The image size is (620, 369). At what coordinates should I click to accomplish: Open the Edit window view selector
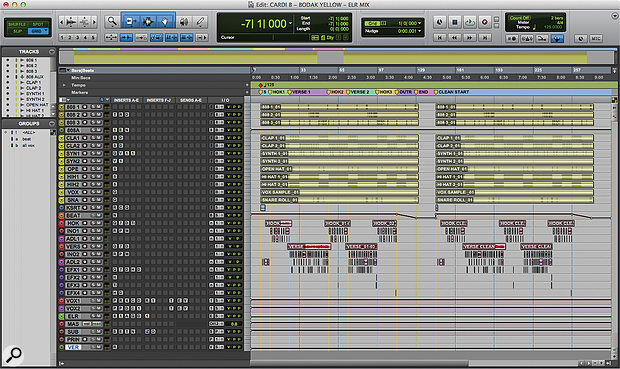(x=63, y=100)
